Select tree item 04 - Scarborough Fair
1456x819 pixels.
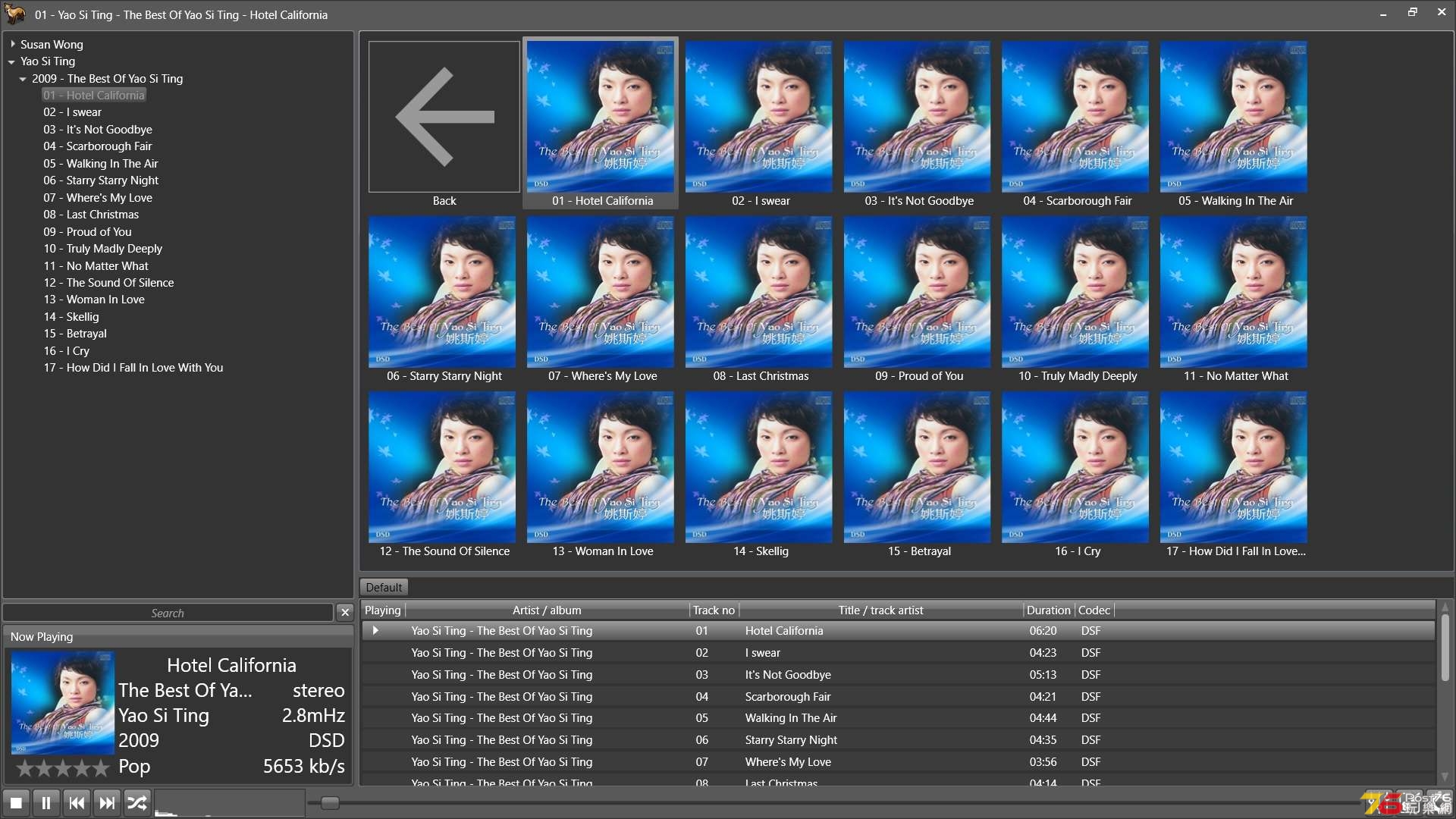click(x=98, y=146)
